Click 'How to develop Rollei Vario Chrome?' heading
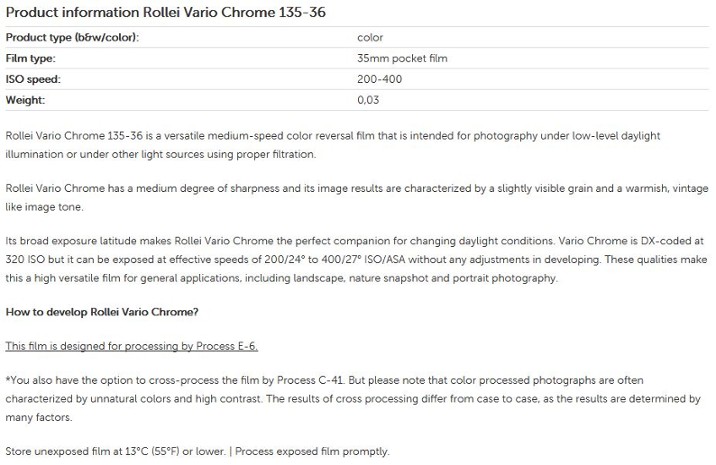Image resolution: width=716 pixels, height=465 pixels. [102, 312]
